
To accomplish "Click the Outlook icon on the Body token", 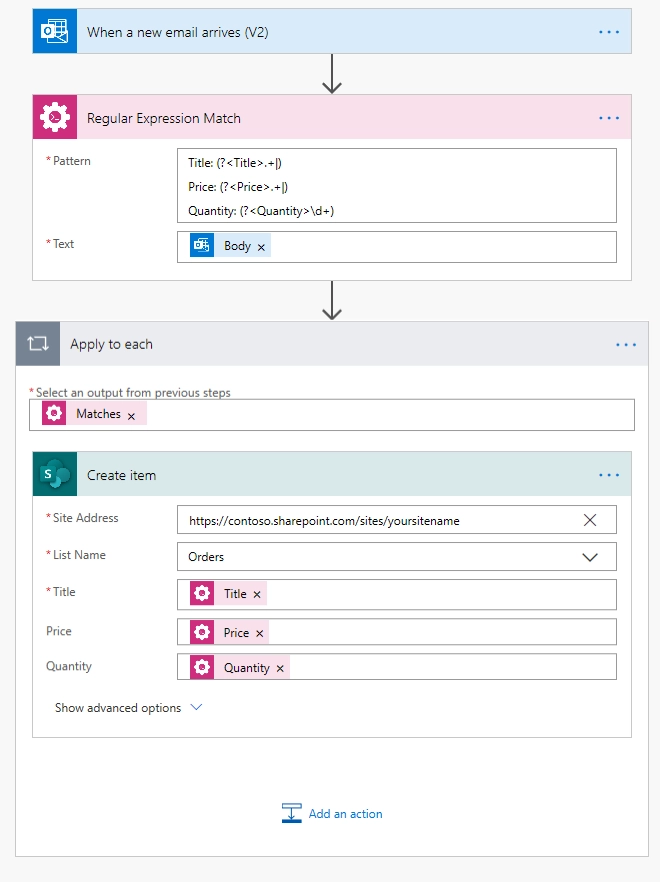I will pos(201,245).
